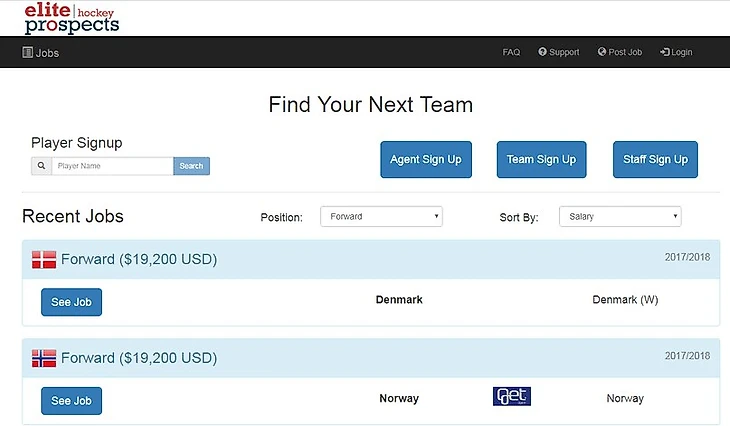Click the Denmark flag icon

tap(44, 259)
